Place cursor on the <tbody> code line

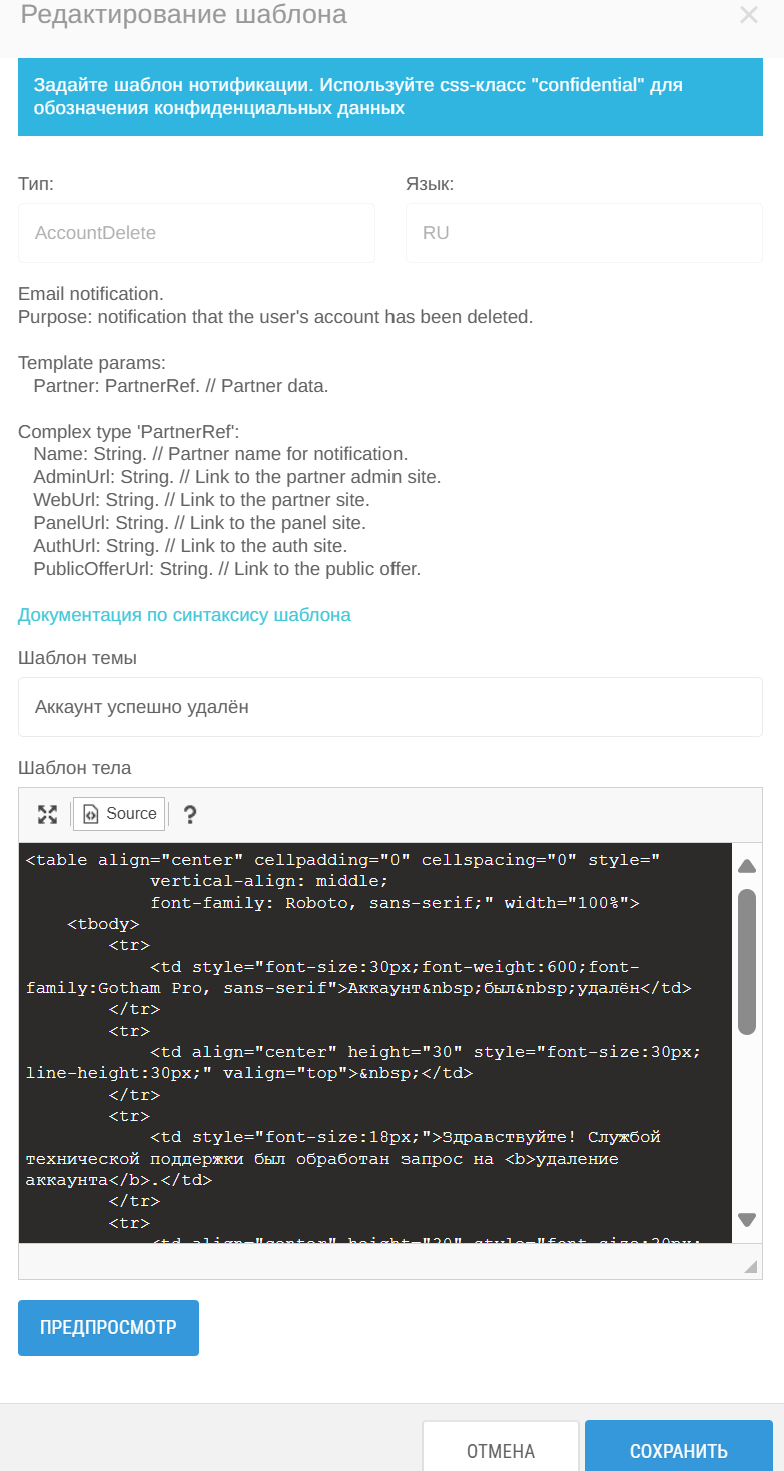103,924
